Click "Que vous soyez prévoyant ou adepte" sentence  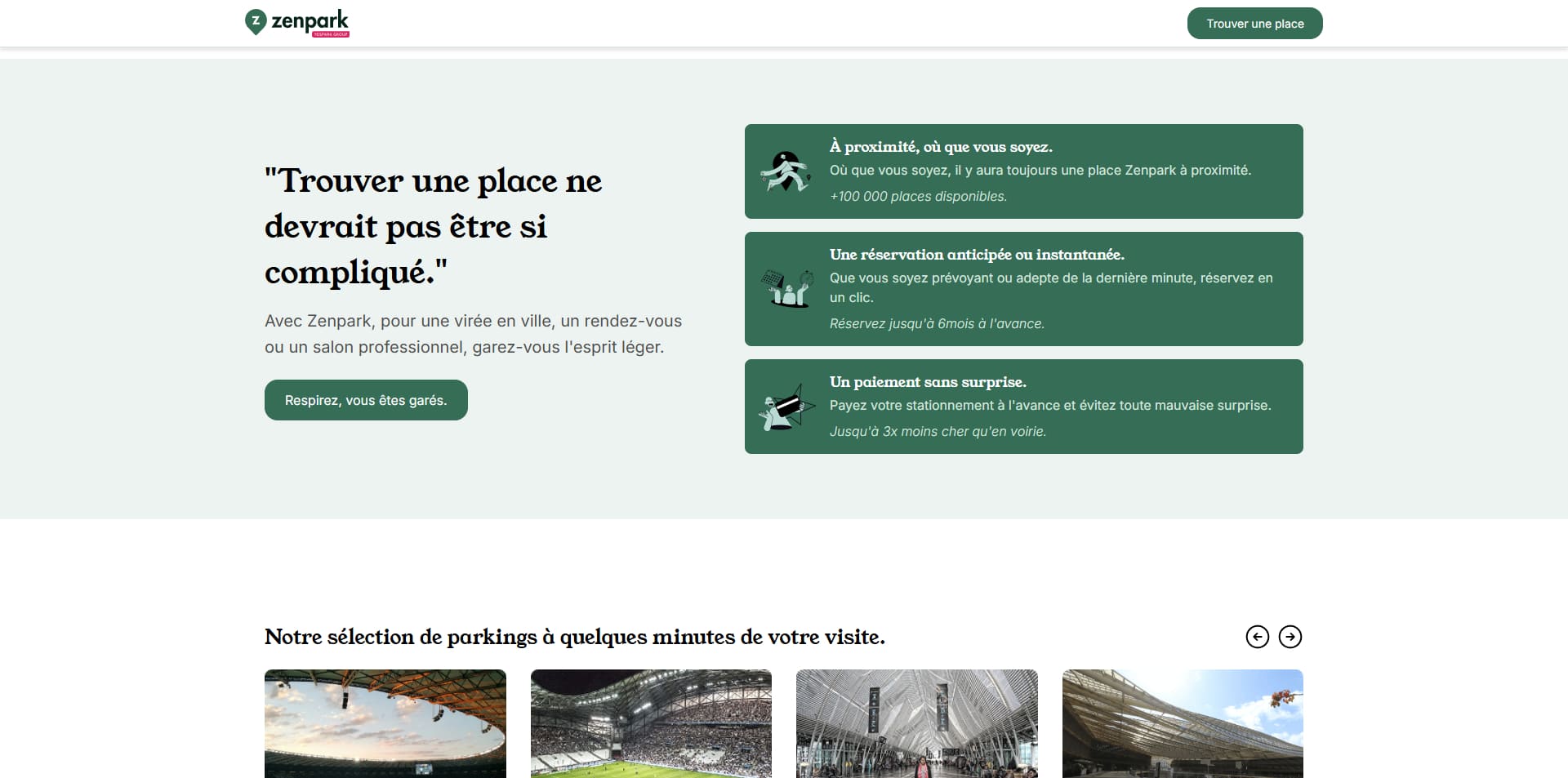tap(1051, 287)
